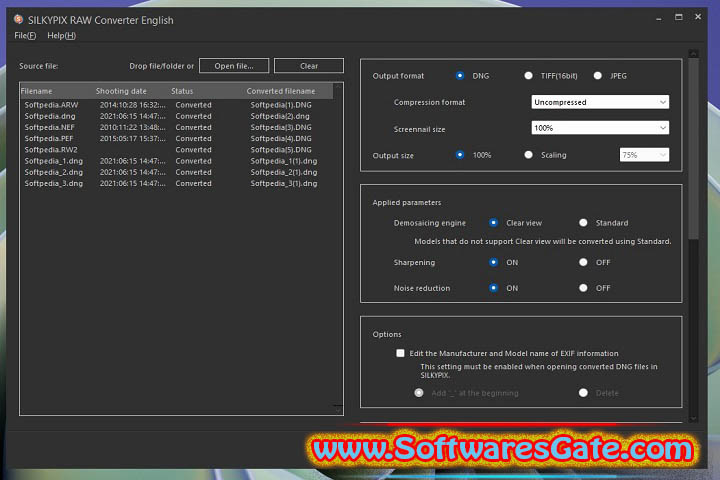This screenshot has height=480, width=720.
Task: Select Softpedia.RW2 in file list
Action: pos(51,150)
